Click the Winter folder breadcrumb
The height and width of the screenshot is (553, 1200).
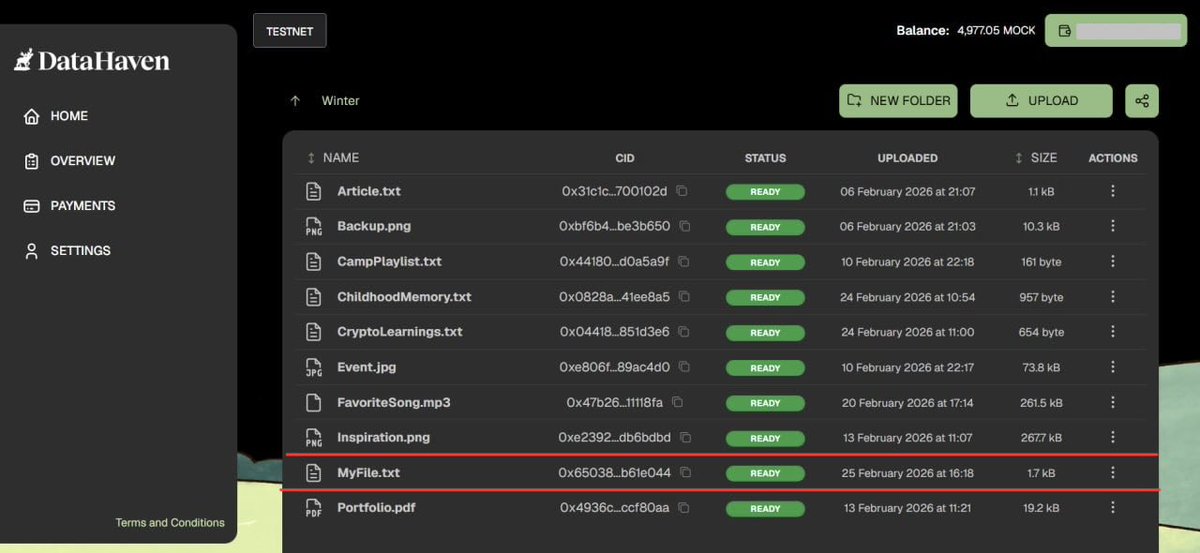click(x=340, y=101)
